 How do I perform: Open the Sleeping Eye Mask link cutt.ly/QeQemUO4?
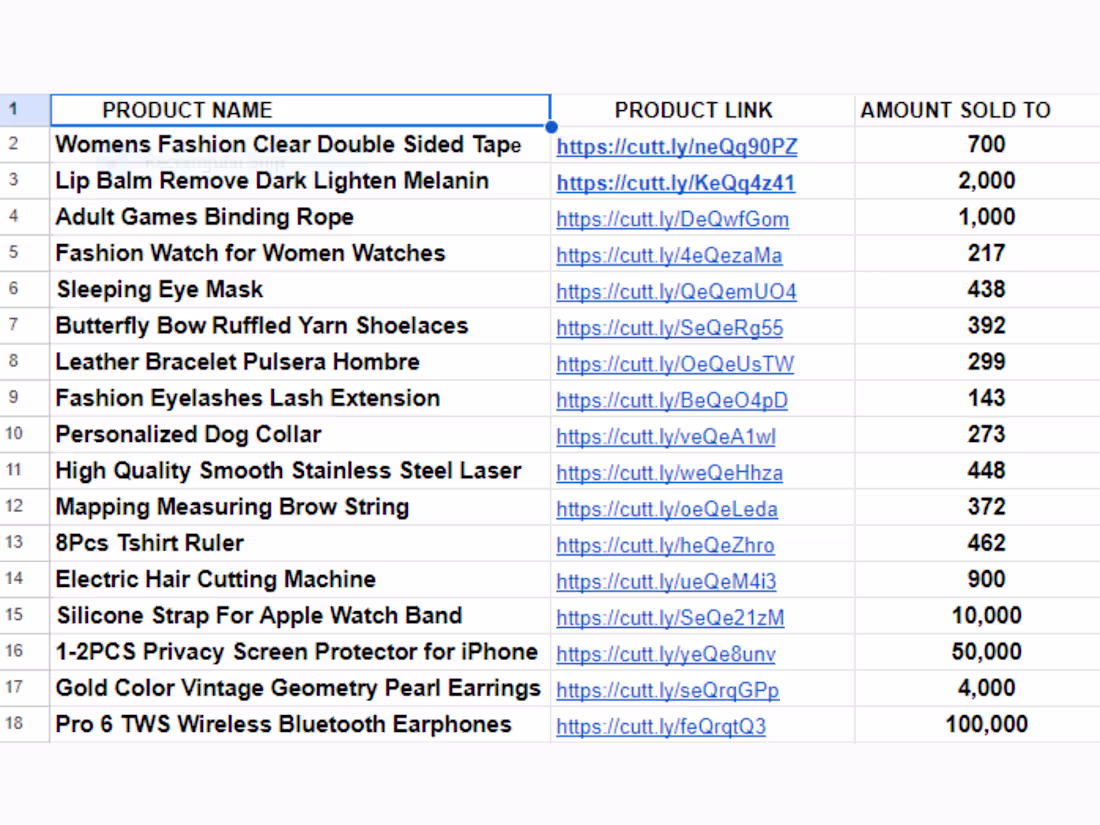(676, 291)
